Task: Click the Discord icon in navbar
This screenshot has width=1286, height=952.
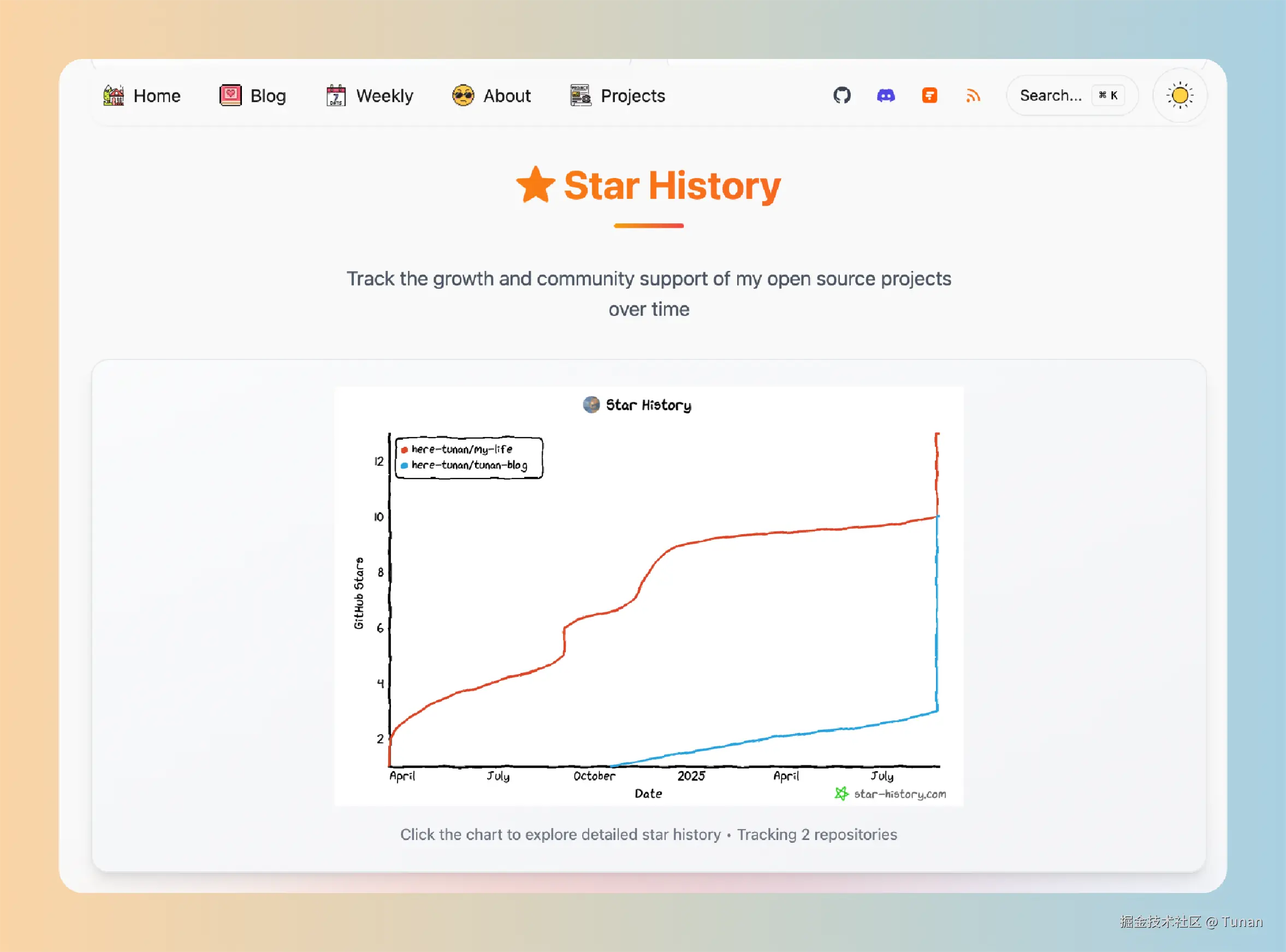Action: click(886, 95)
